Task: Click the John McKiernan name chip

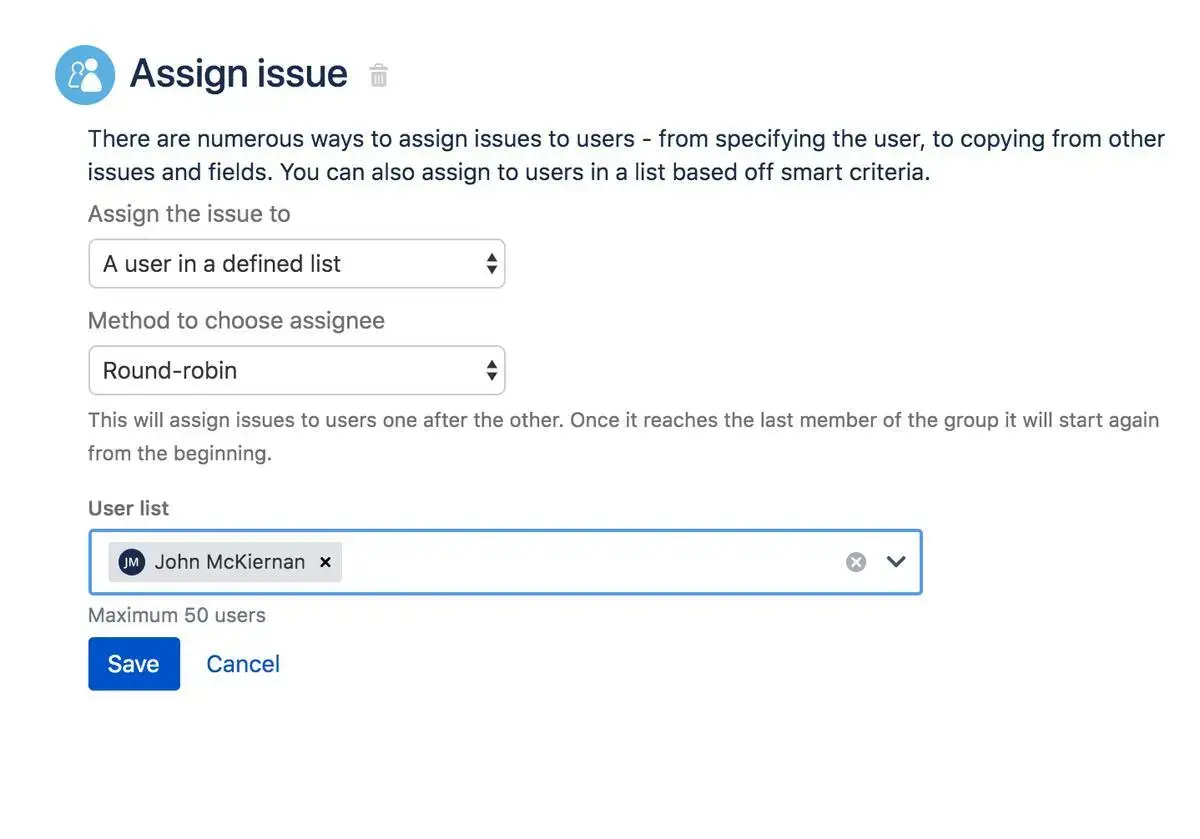Action: point(229,562)
